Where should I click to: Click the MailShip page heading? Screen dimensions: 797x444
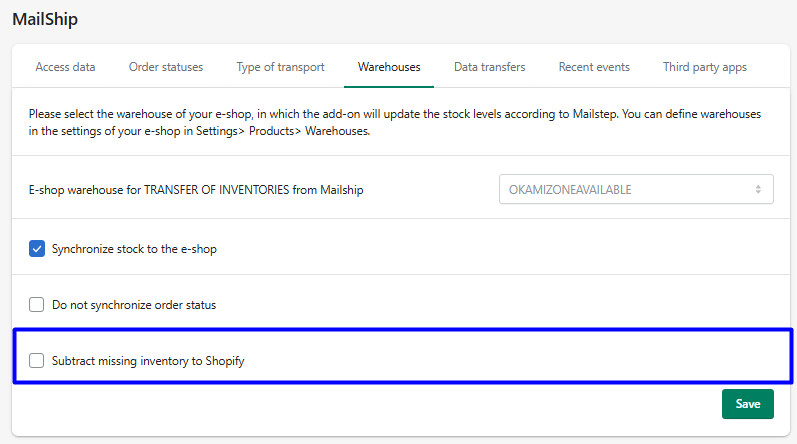tap(45, 19)
